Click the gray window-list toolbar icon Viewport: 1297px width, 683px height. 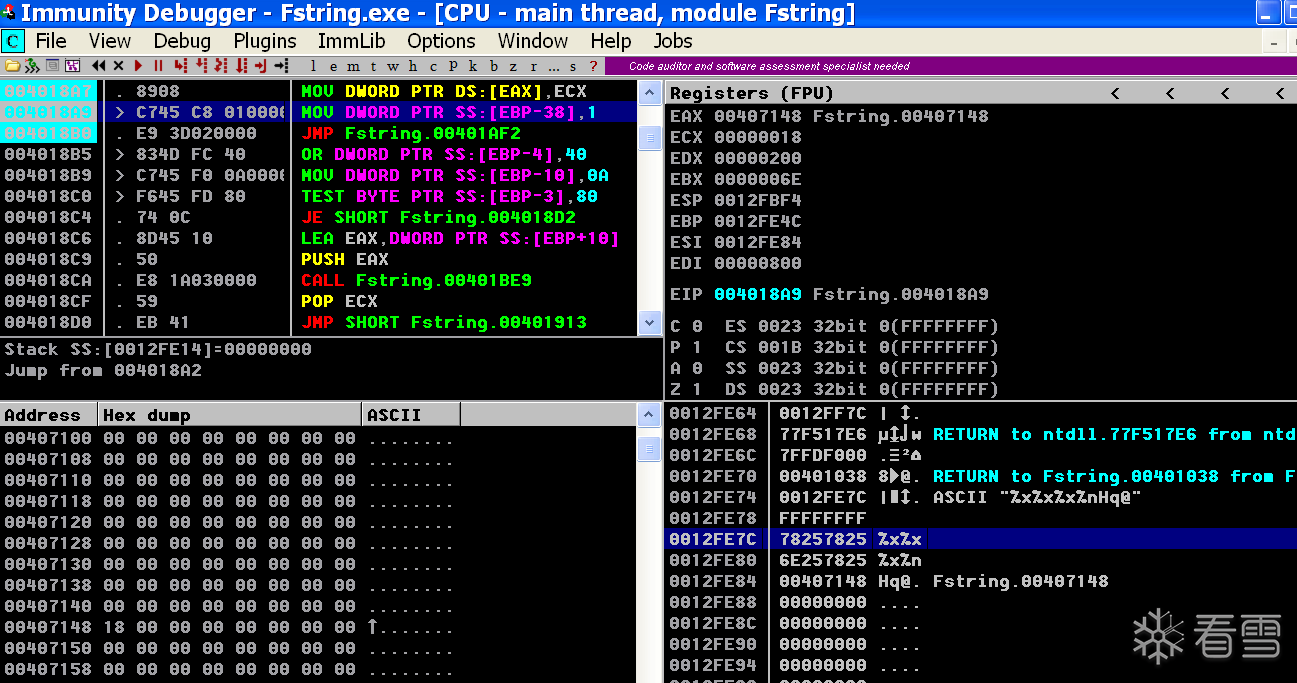52,66
